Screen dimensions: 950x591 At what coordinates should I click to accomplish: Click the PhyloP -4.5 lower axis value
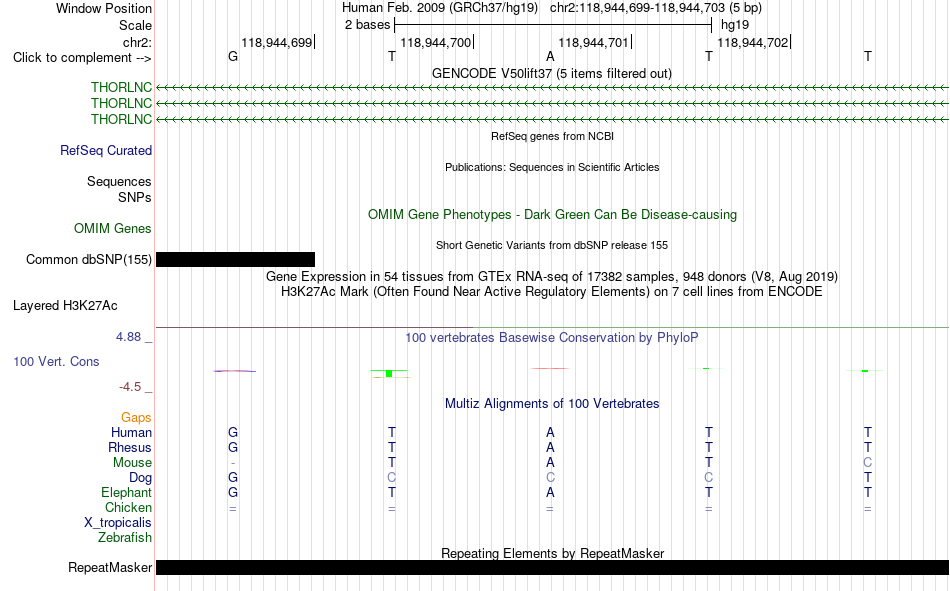130,387
